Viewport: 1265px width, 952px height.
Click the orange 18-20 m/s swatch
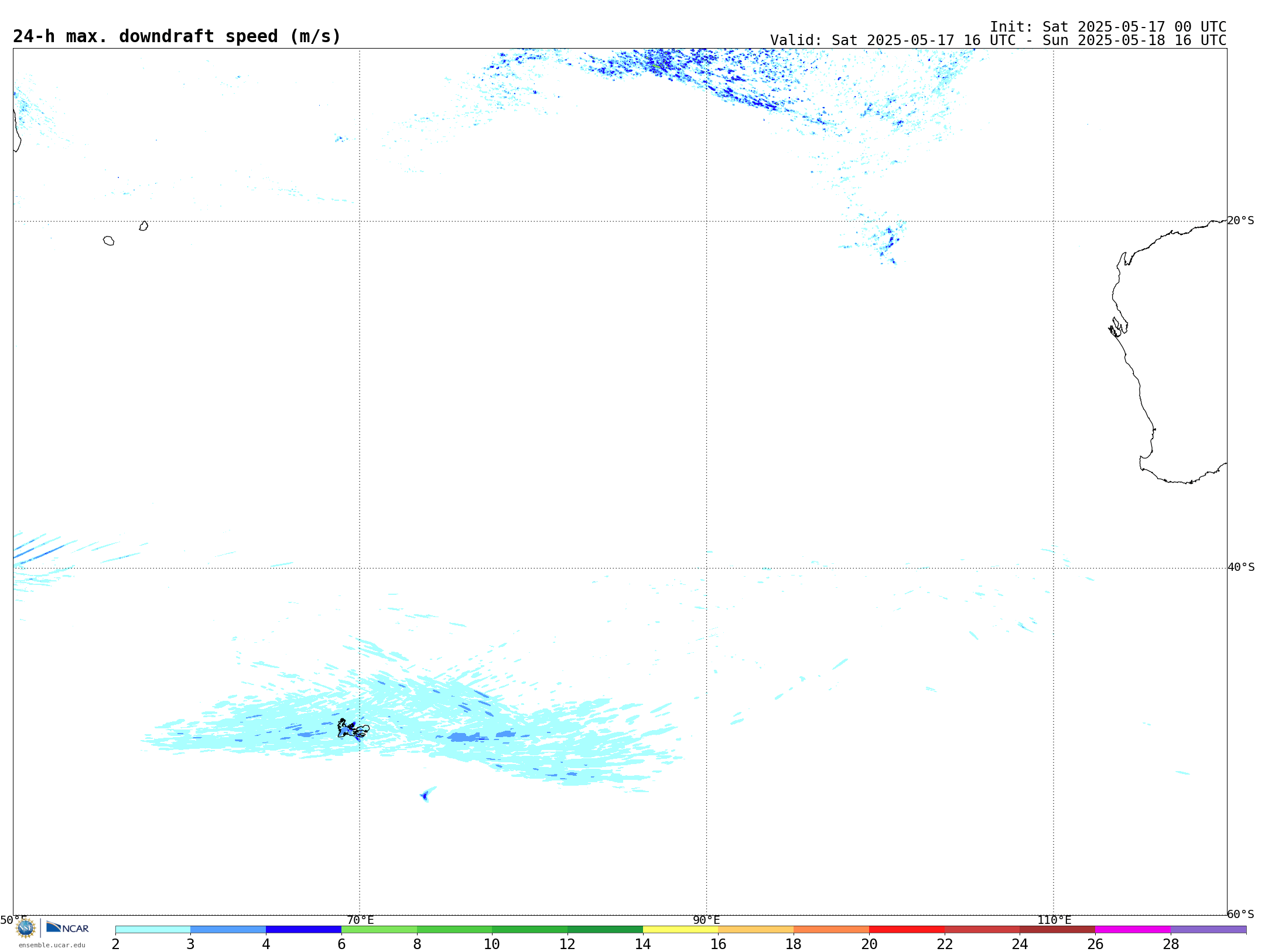(x=832, y=929)
